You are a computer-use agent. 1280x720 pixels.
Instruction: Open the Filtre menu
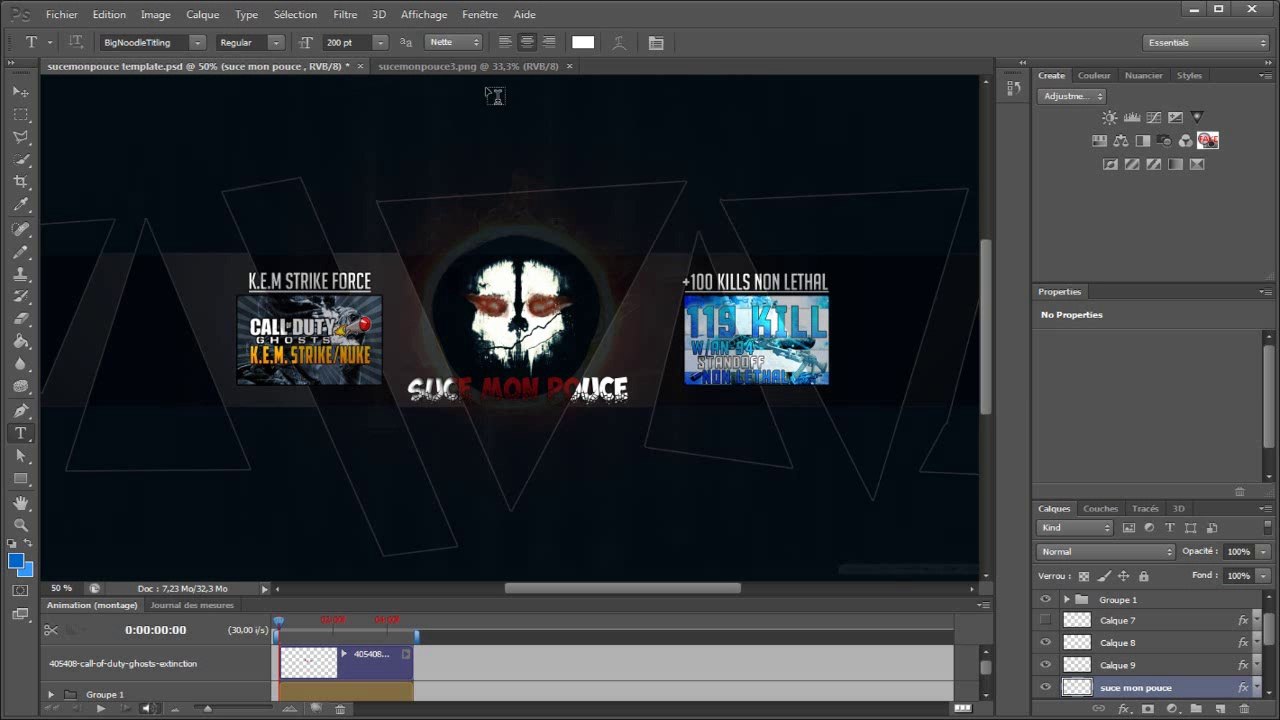(345, 15)
